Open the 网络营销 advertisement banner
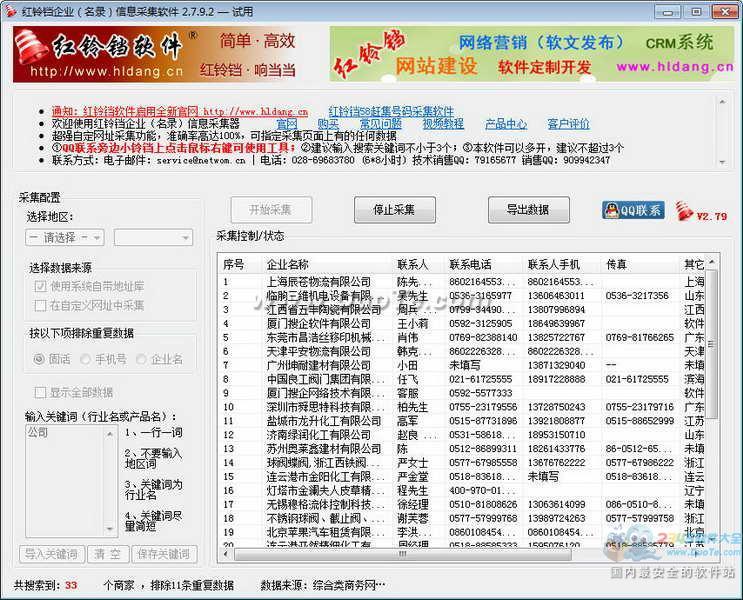This screenshot has height=600, width=743. click(x=532, y=55)
